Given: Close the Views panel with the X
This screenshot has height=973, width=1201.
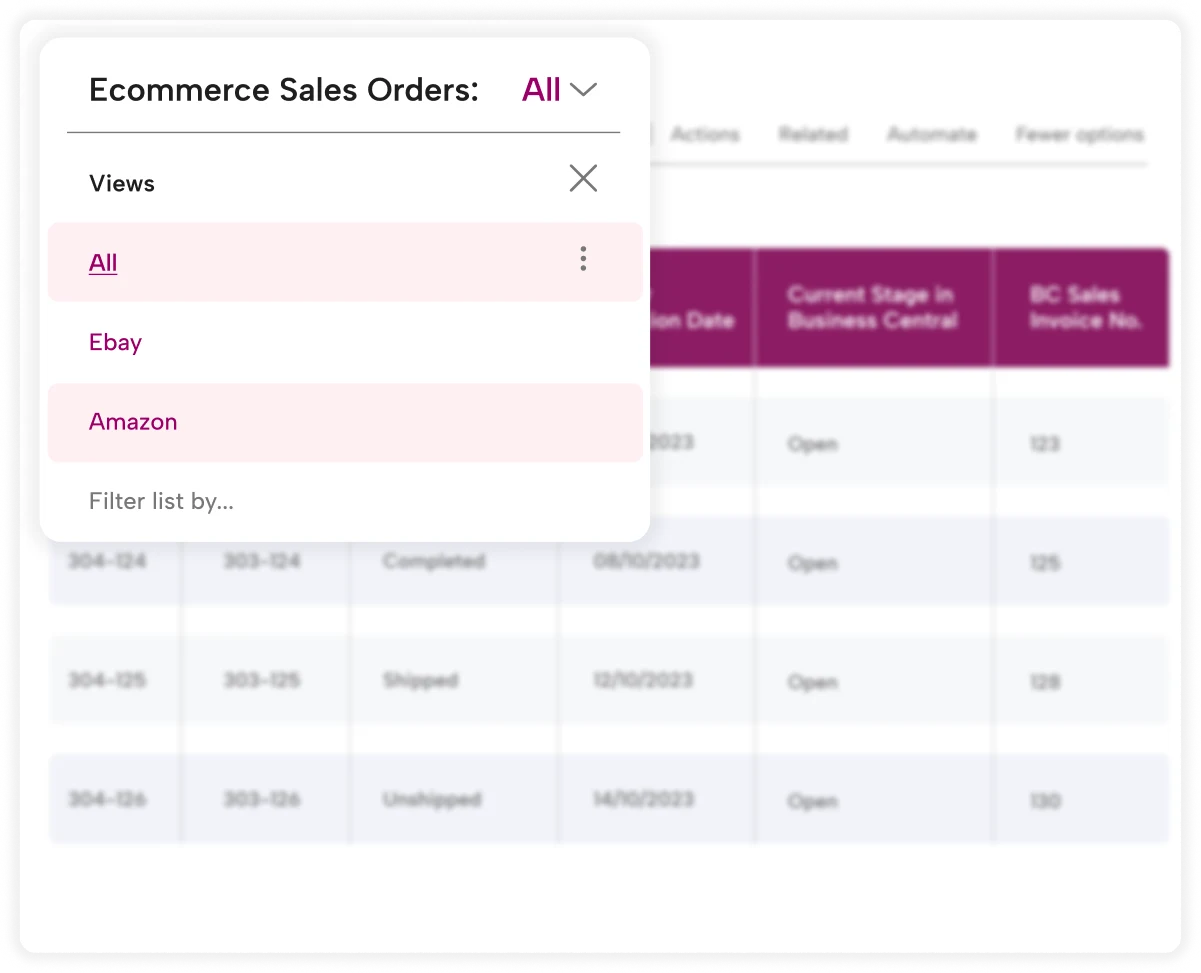Looking at the screenshot, I should pos(583,179).
